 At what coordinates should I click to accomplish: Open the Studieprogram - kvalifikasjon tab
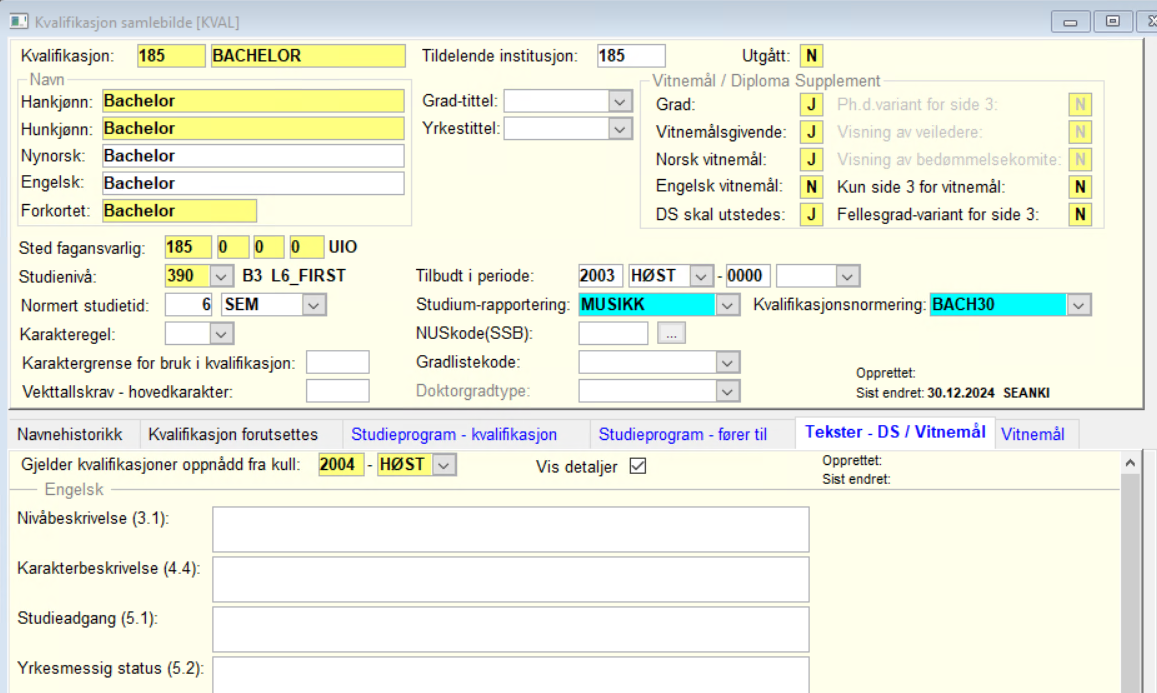tap(454, 435)
